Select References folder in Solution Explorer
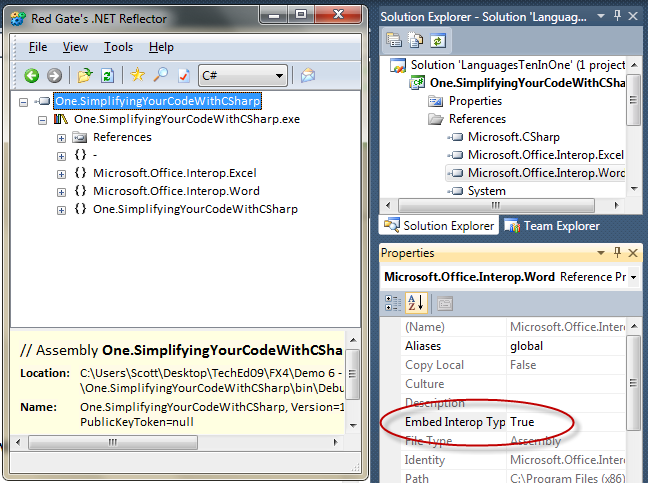This screenshot has width=648, height=483. [x=477, y=119]
